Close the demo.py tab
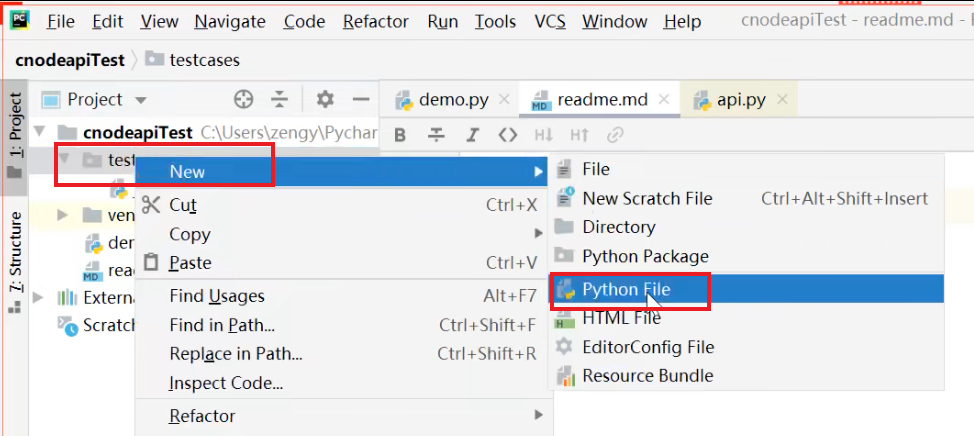 point(504,99)
